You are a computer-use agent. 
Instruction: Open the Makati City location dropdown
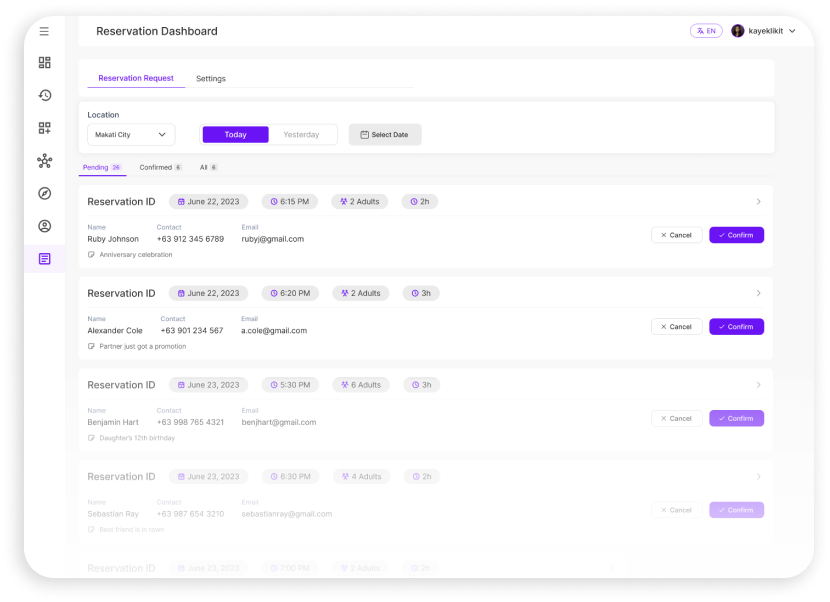131,134
